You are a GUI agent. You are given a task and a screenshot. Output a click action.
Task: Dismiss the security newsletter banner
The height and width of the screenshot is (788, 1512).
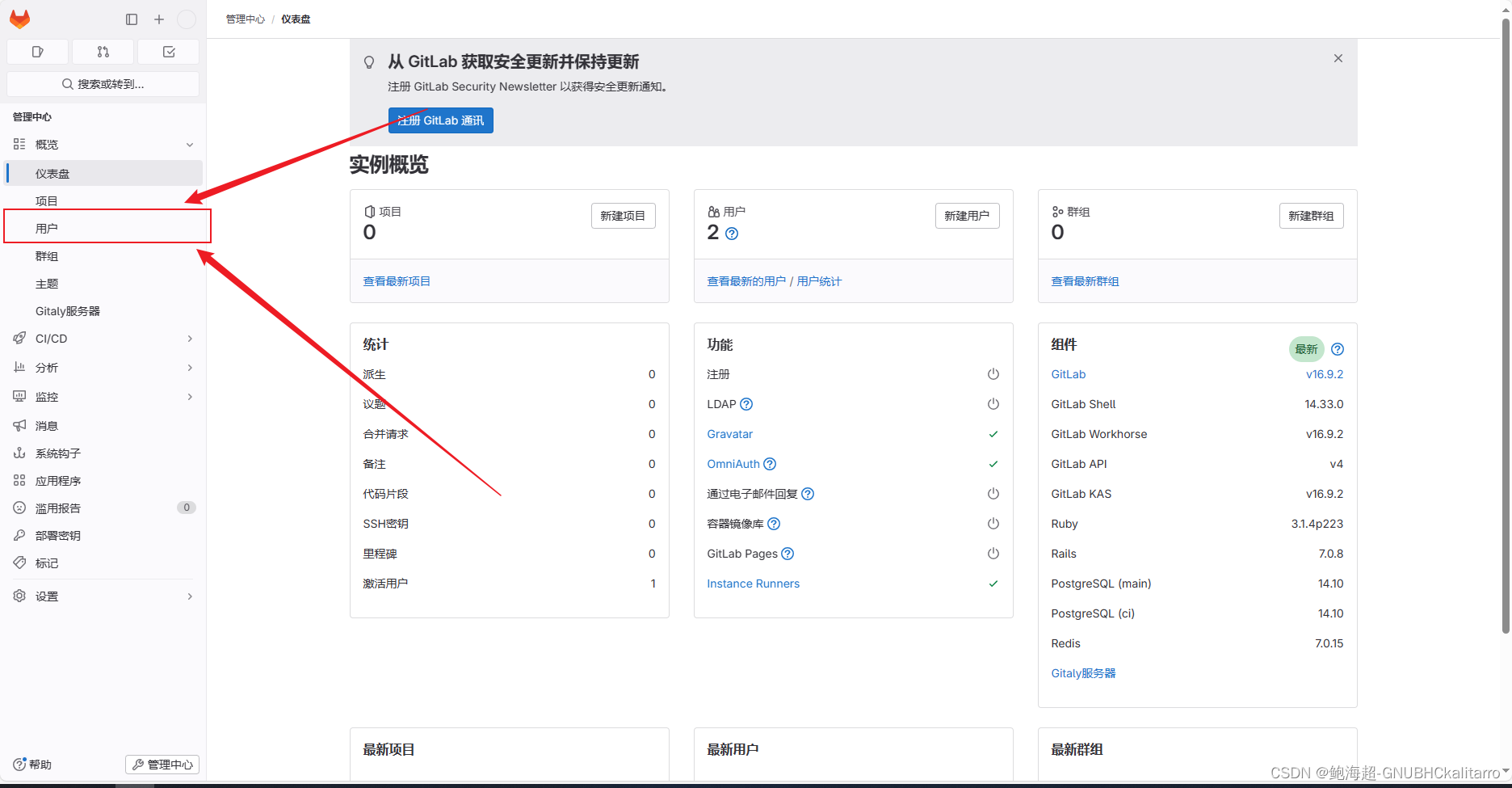[x=1338, y=58]
